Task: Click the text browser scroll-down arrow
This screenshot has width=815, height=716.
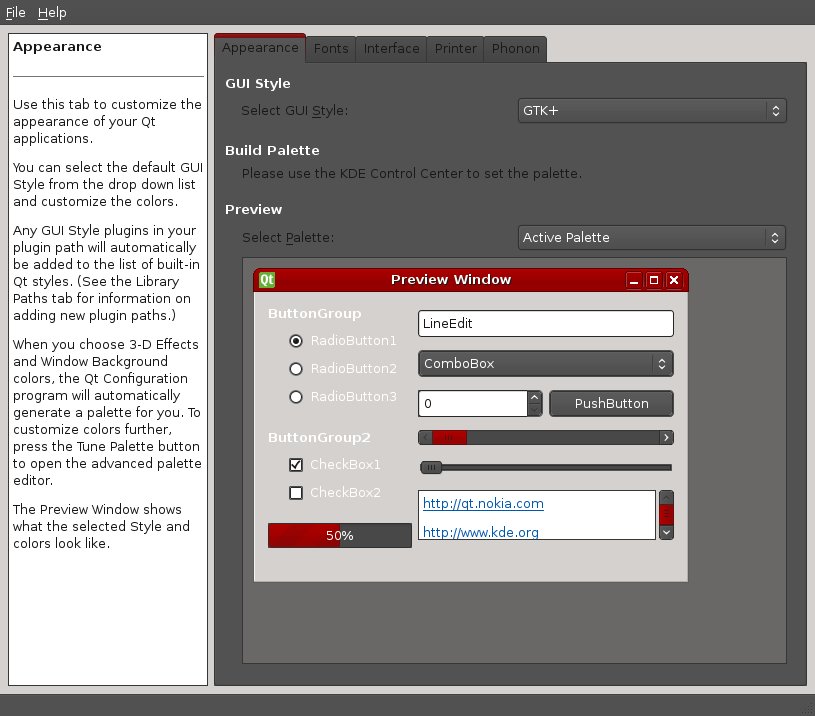Action: (667, 533)
